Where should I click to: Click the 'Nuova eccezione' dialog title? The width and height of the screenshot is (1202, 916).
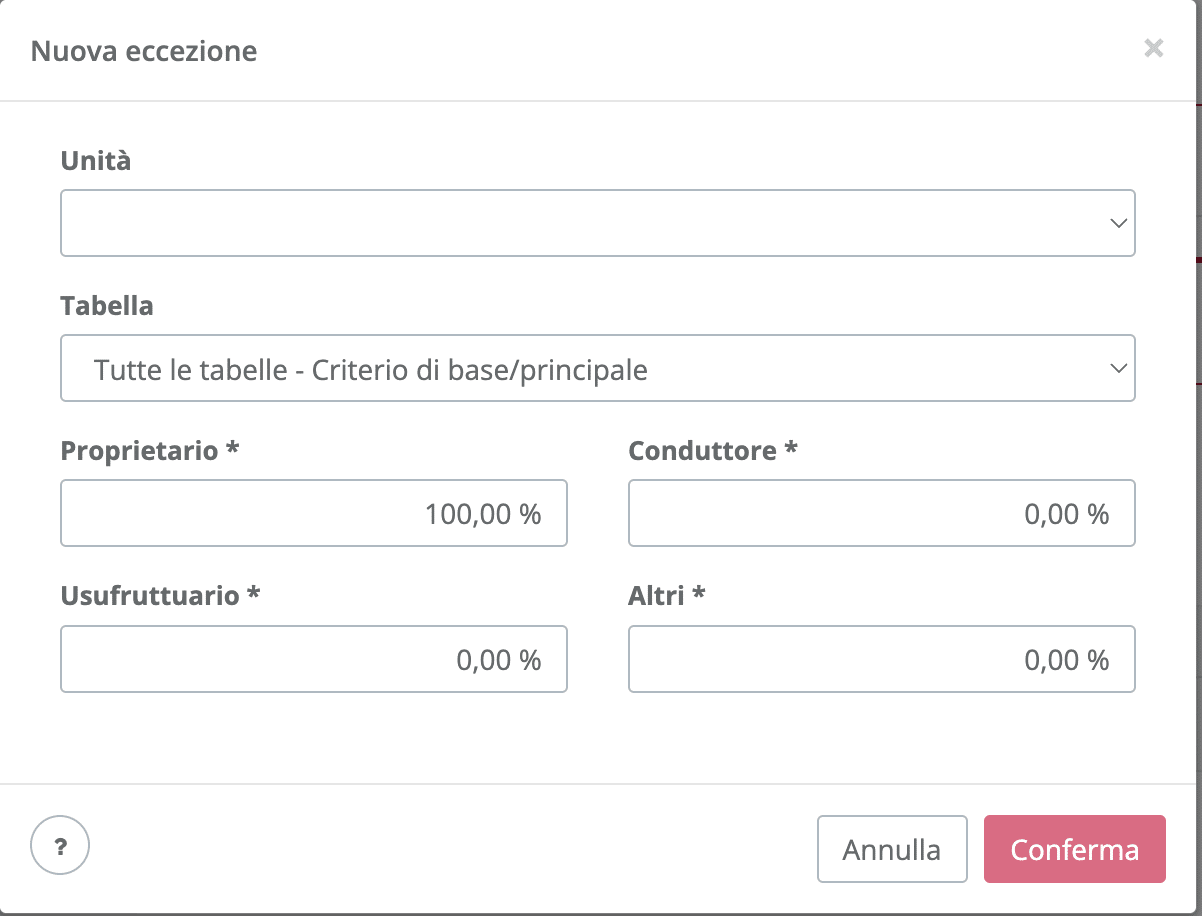pyautogui.click(x=144, y=51)
